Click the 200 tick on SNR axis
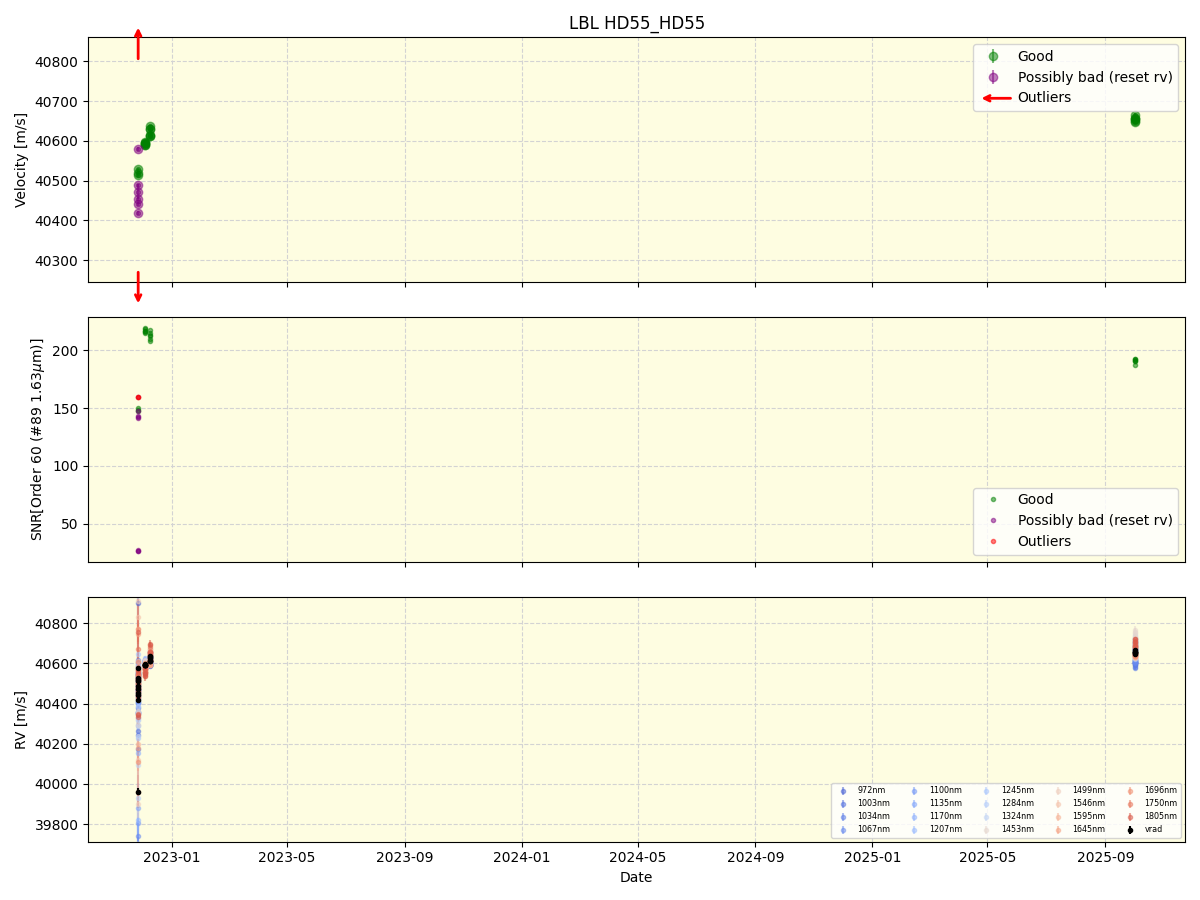 point(66,351)
